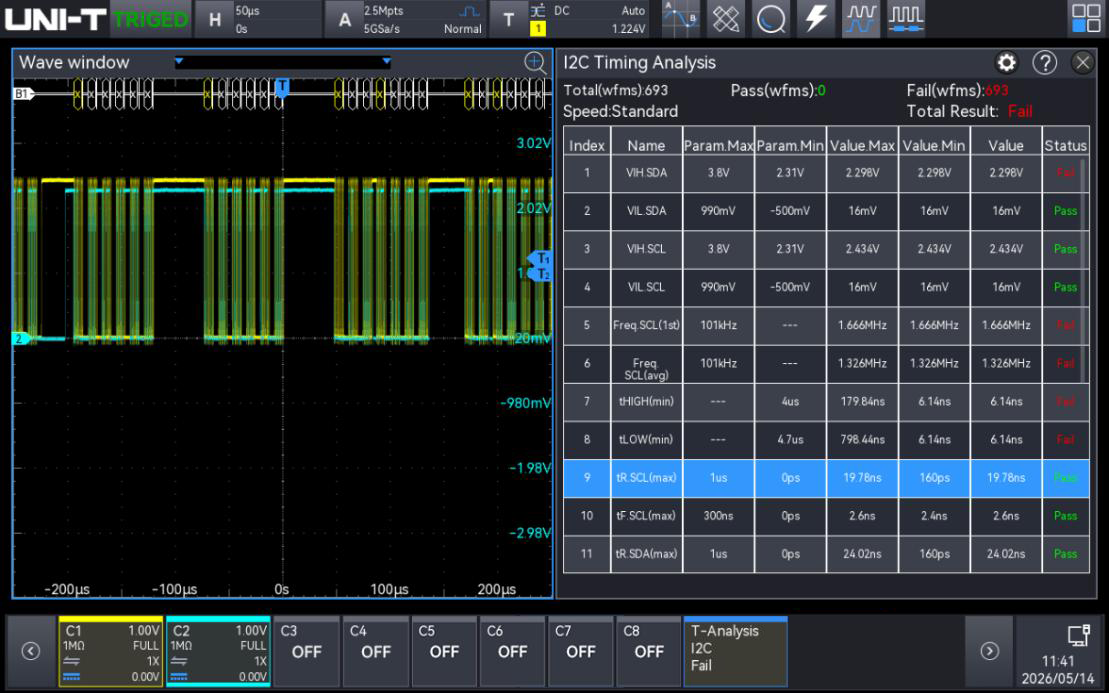1109x693 pixels.
Task: Click the Value.Min column header
Action: tap(934, 141)
